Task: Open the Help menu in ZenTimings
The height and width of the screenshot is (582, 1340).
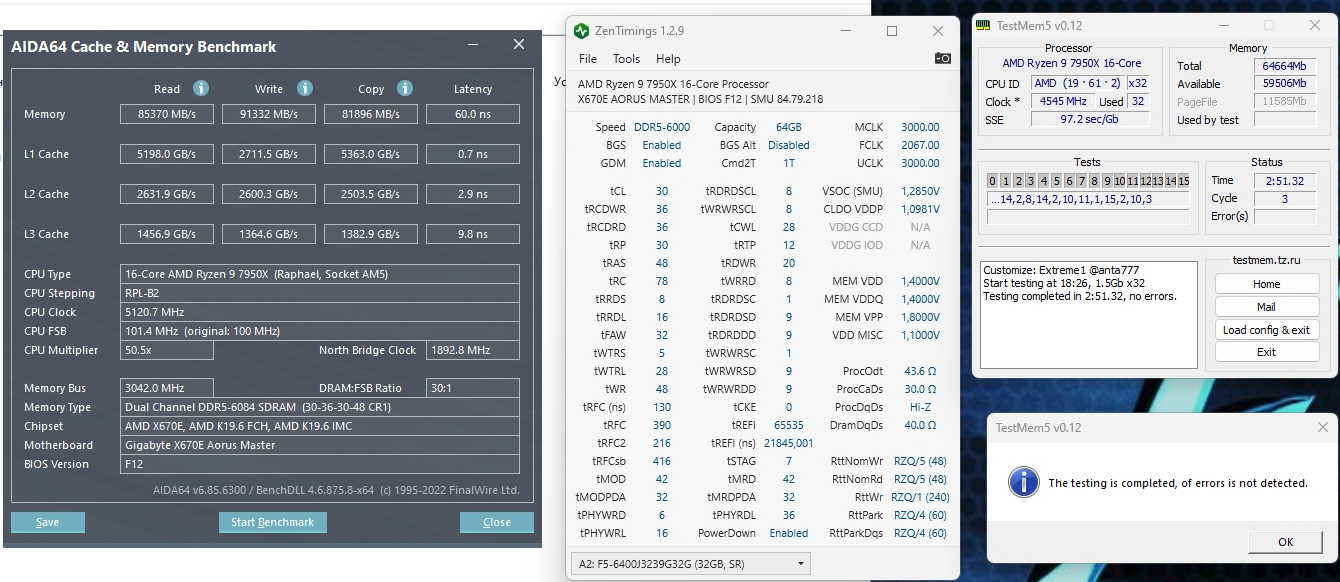Action: click(668, 59)
